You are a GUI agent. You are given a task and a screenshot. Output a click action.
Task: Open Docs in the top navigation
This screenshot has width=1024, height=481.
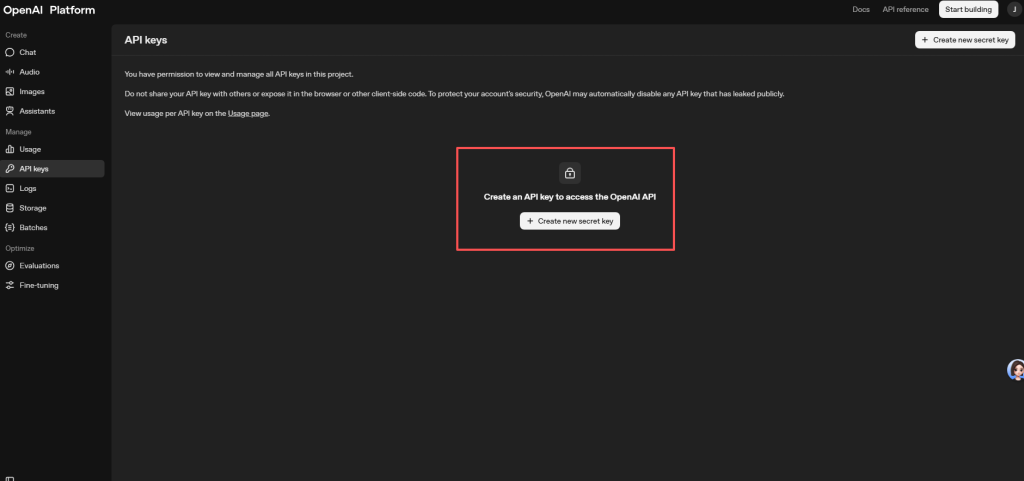(860, 9)
